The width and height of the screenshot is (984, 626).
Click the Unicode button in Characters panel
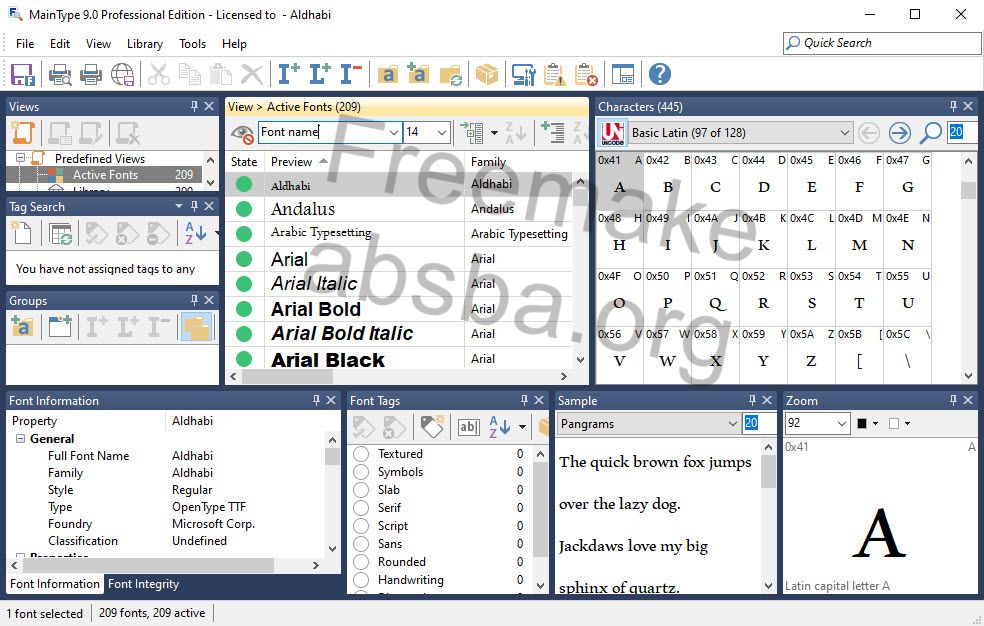[x=612, y=133]
